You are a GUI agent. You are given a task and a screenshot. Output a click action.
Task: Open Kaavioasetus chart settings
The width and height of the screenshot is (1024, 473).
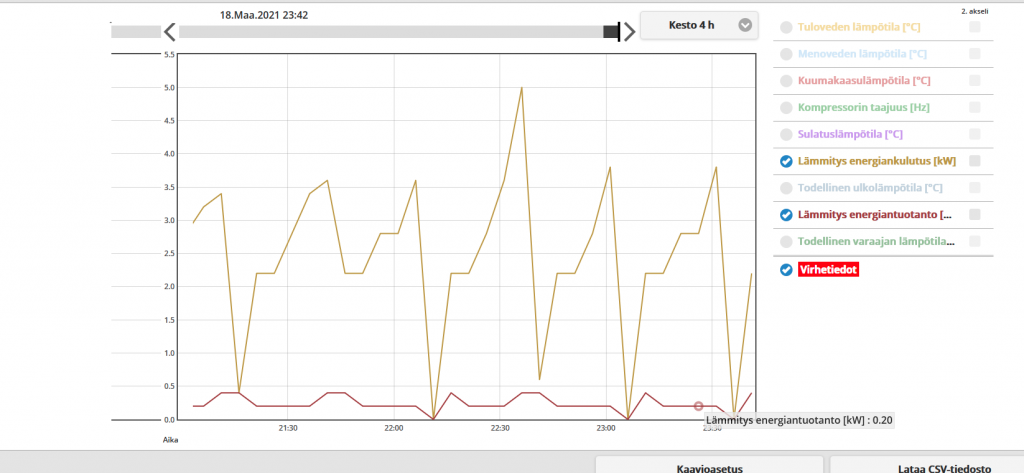pos(708,466)
